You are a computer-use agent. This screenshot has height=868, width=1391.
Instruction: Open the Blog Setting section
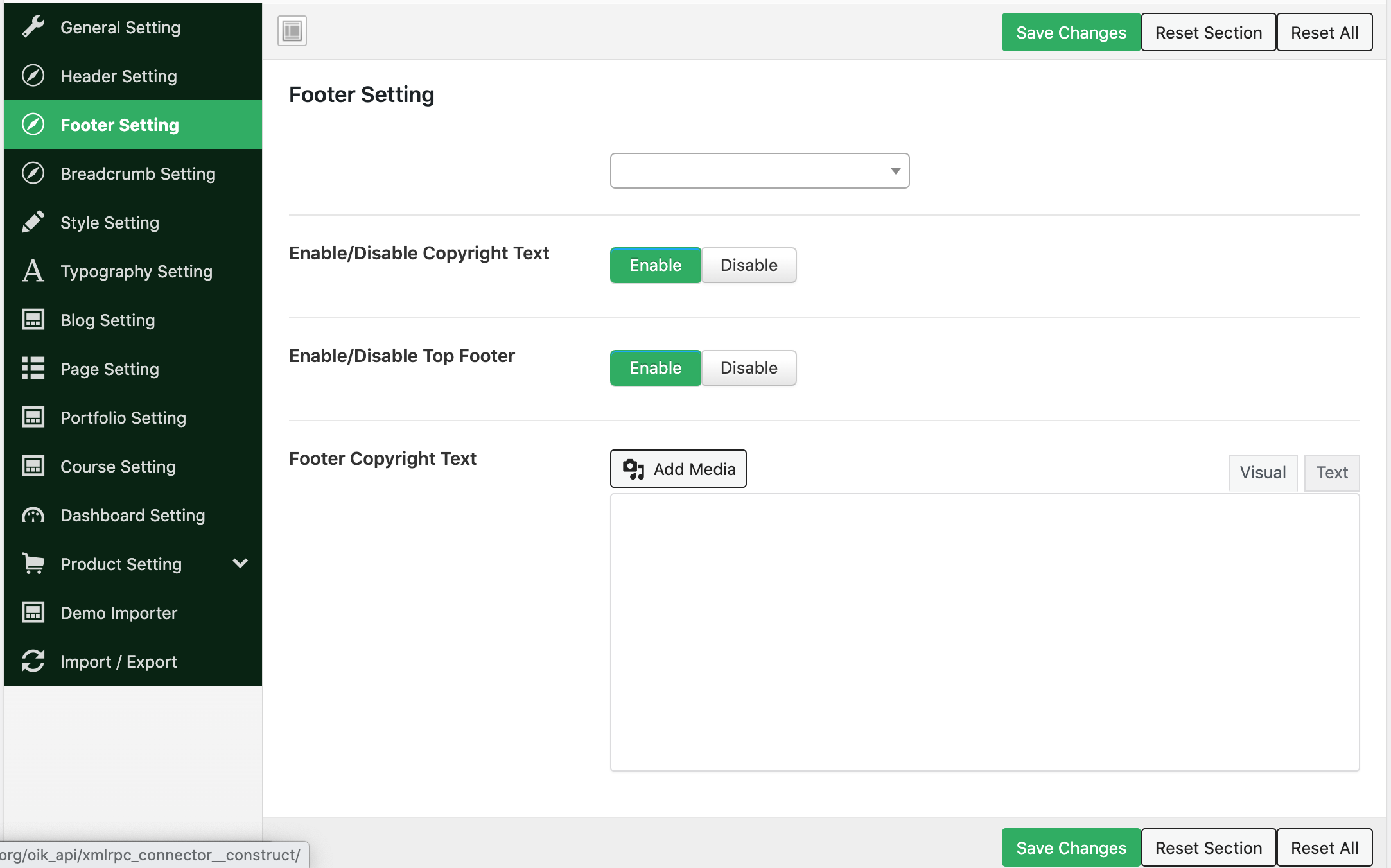pos(133,320)
